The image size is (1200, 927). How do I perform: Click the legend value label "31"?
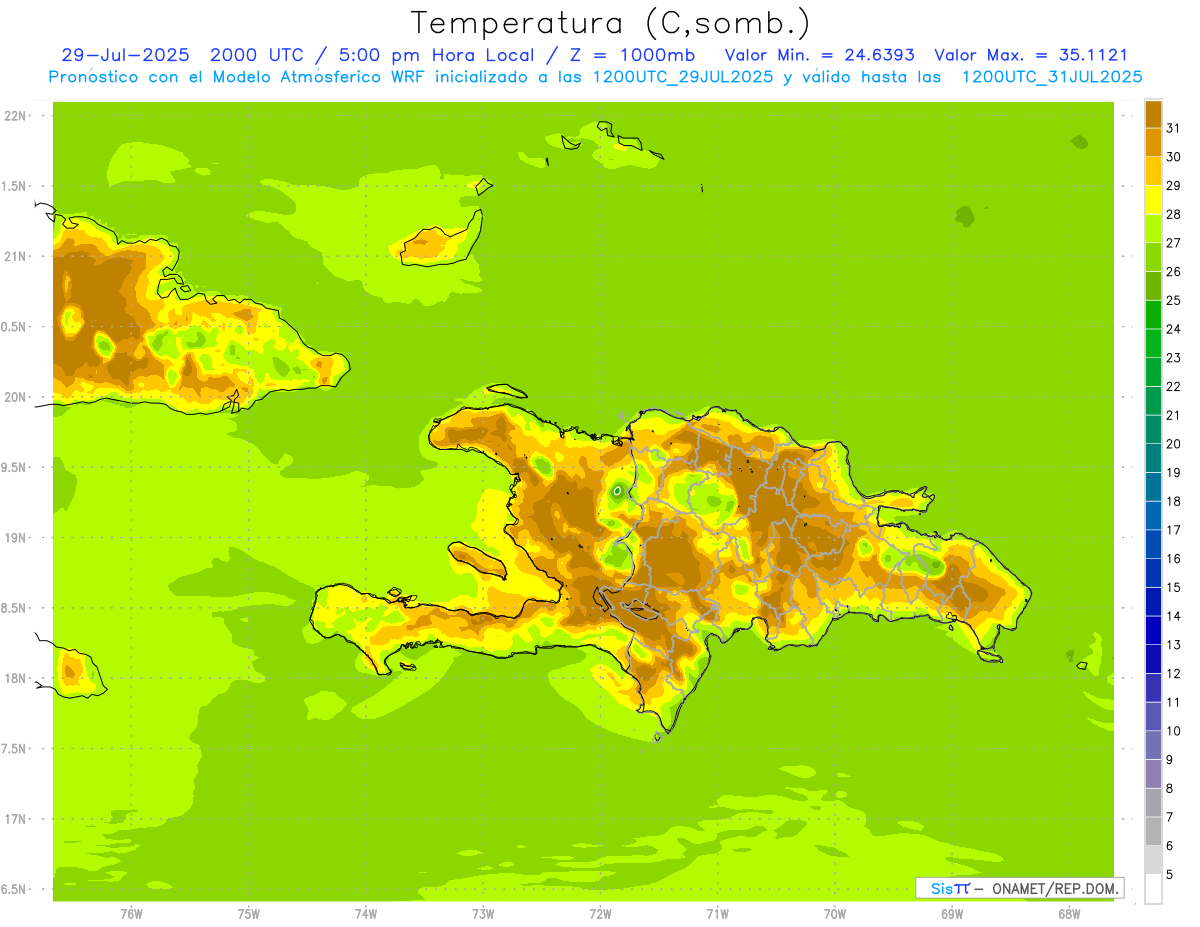click(x=1173, y=128)
